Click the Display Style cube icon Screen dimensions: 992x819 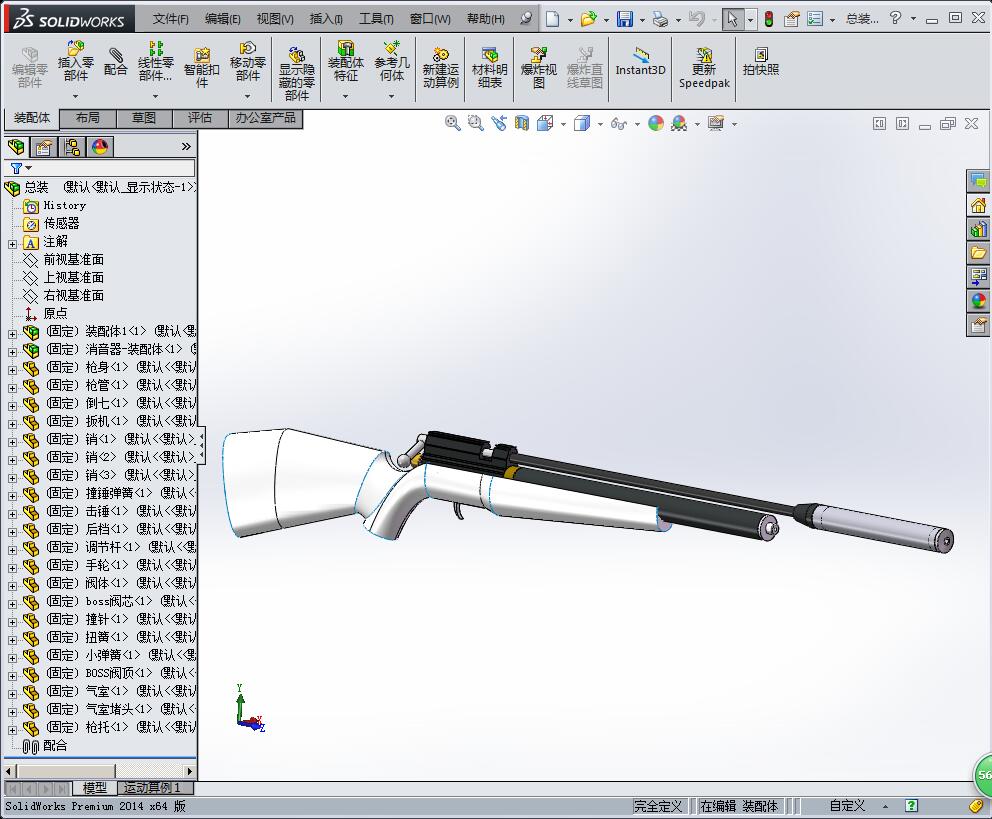pos(581,123)
